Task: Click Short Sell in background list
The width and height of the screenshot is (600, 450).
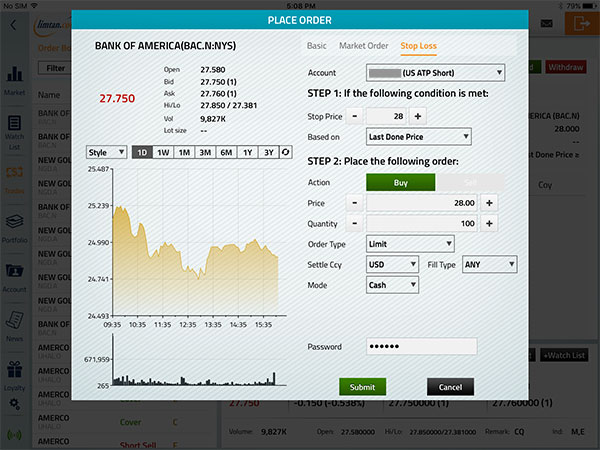Action: pyautogui.click(x=138, y=445)
